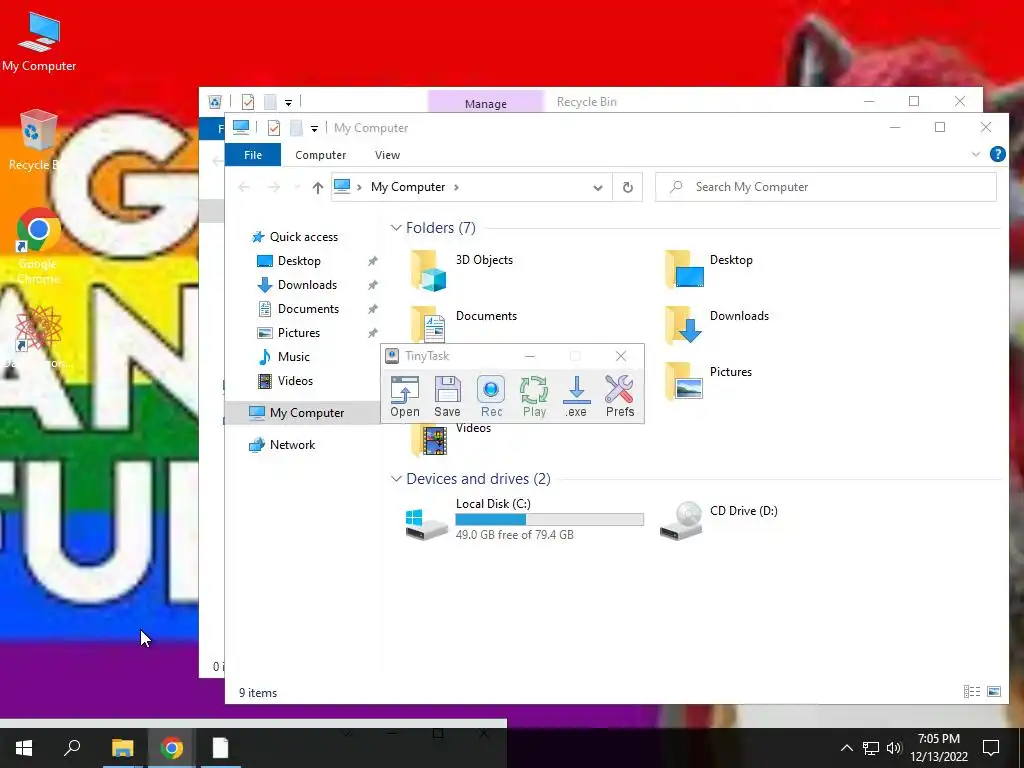This screenshot has height=768, width=1024.
Task: Click the blank document taskbar icon
Action: [221, 748]
